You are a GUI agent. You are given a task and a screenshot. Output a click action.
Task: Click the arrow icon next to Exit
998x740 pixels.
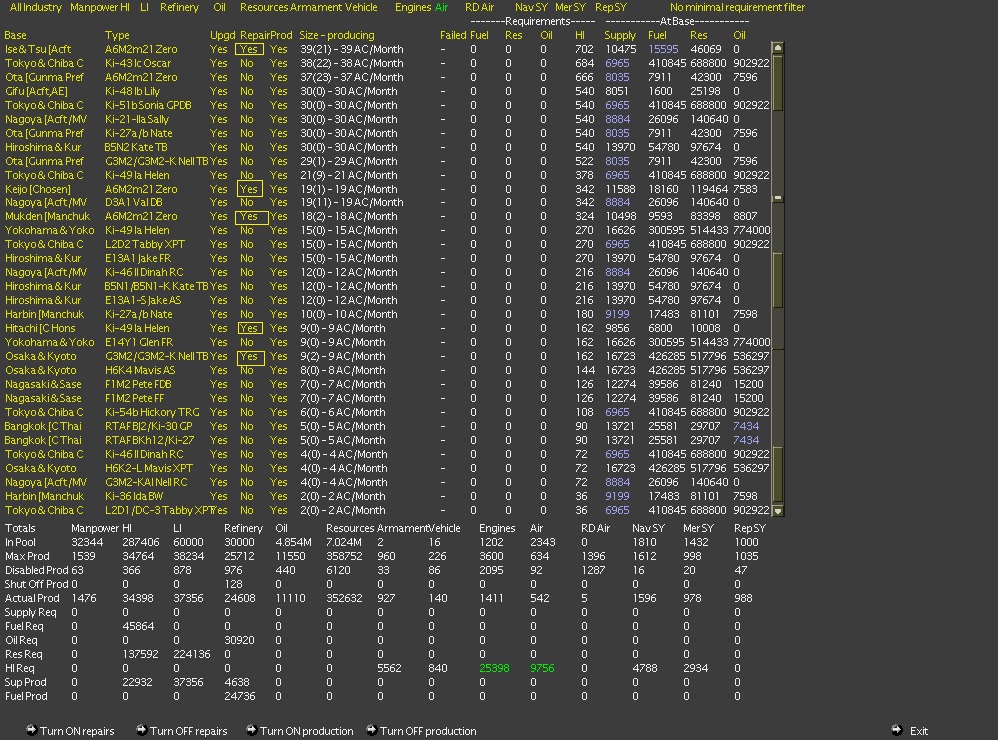click(897, 730)
